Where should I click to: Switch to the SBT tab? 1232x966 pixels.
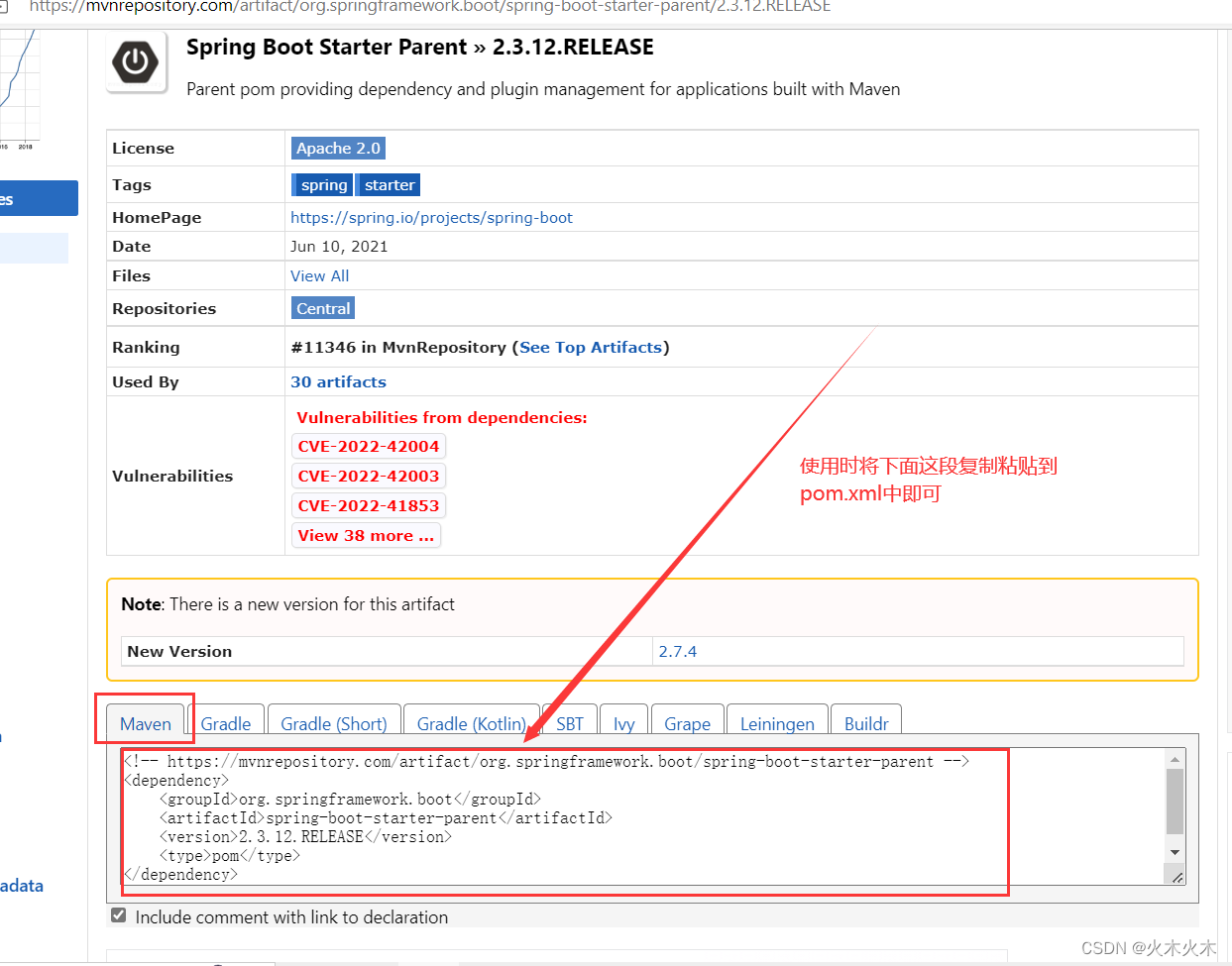click(x=570, y=723)
